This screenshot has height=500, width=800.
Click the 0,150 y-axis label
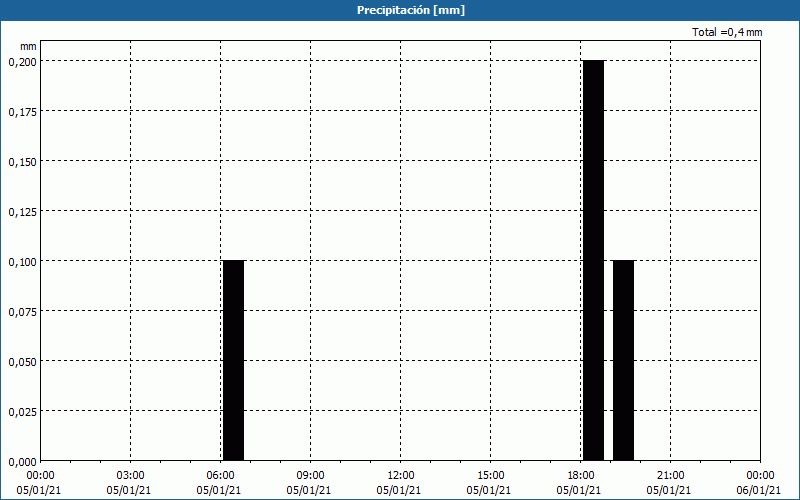[23, 162]
